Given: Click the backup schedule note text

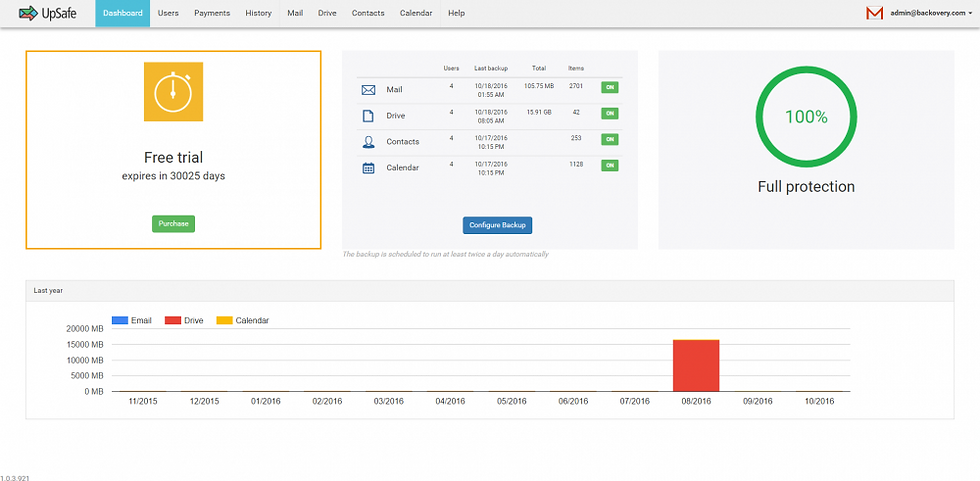Looking at the screenshot, I should (x=446, y=254).
